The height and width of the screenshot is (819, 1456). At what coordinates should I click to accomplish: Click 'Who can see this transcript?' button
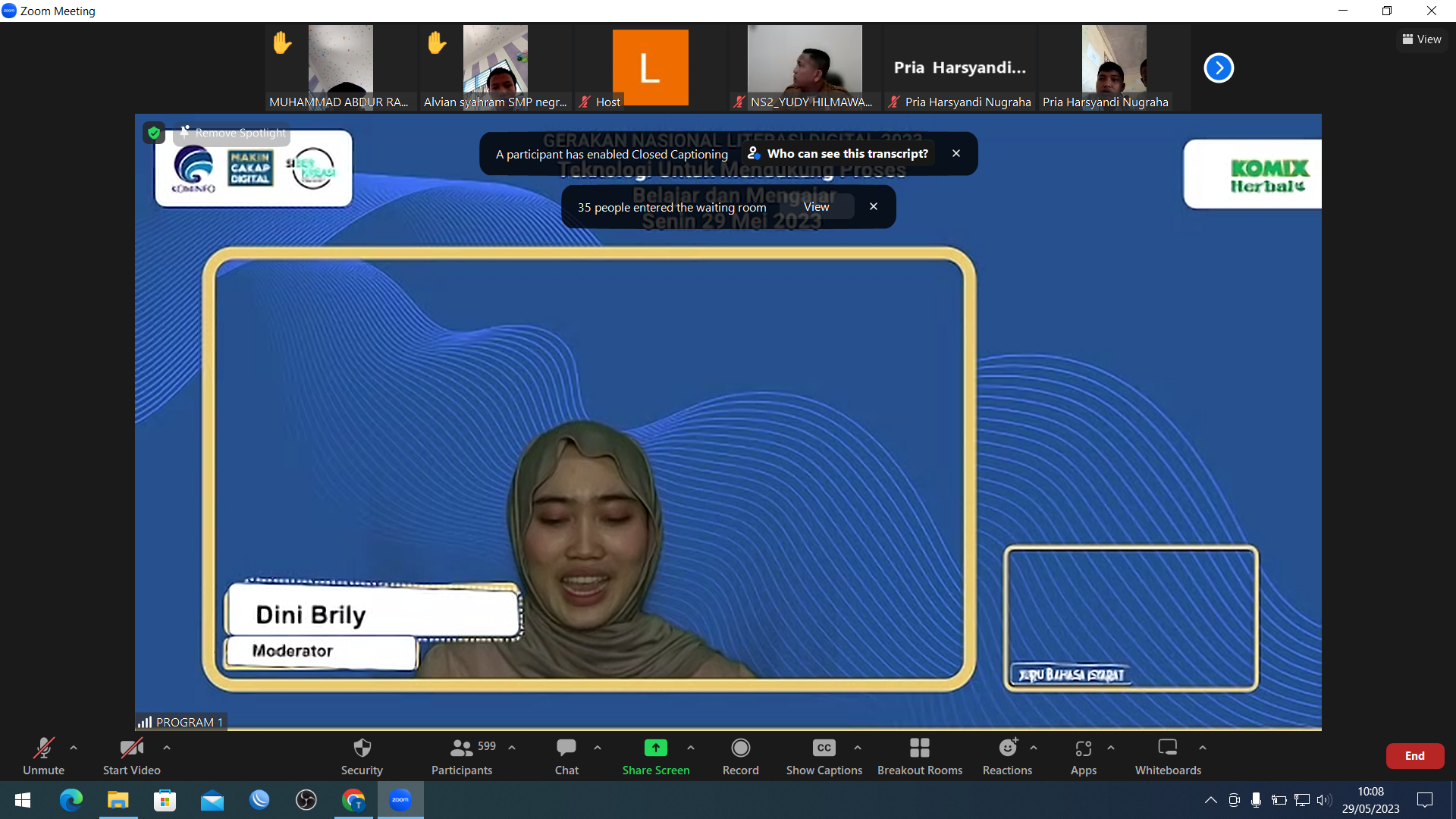[838, 153]
